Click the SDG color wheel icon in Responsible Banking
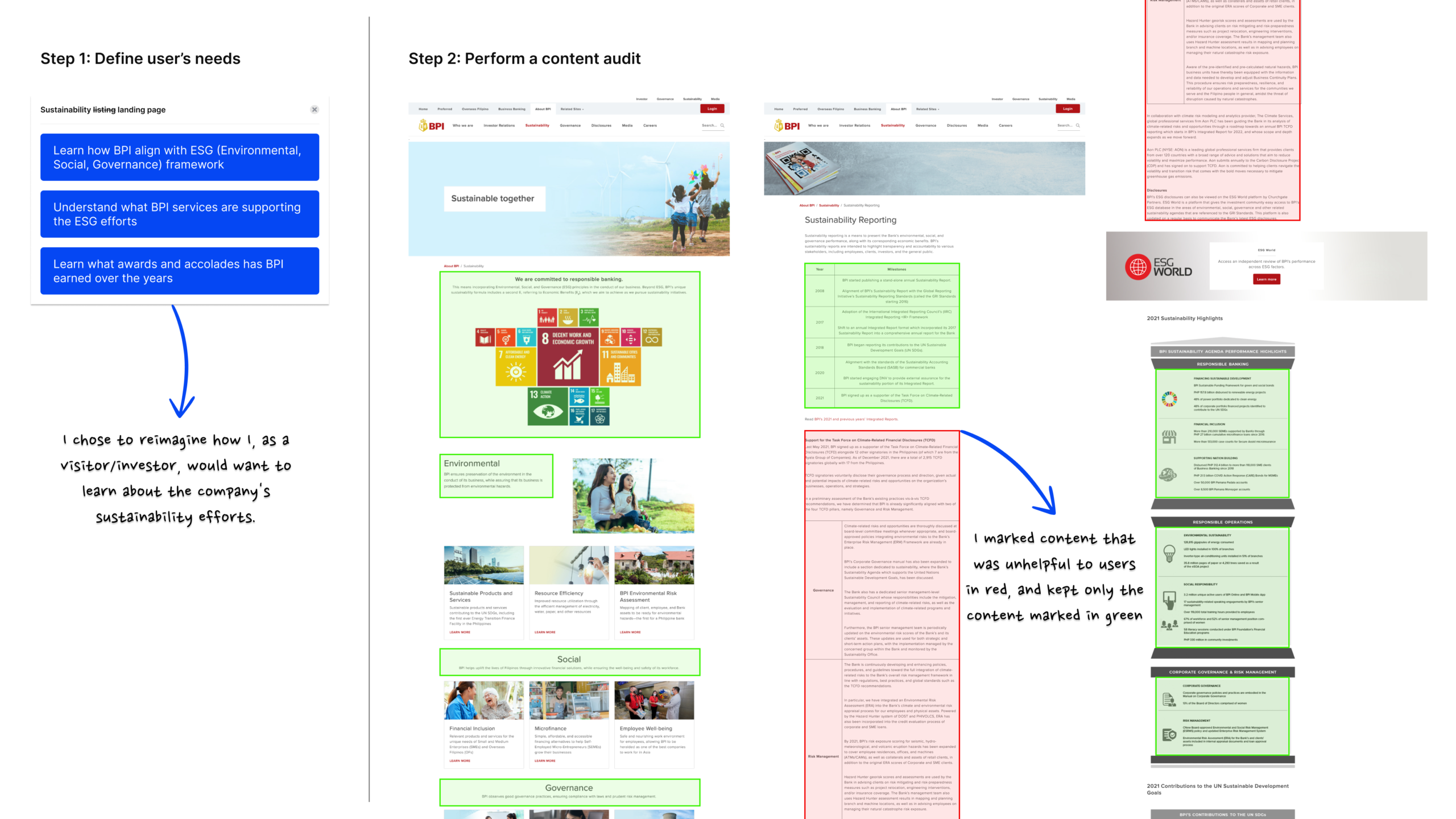 point(1169,399)
